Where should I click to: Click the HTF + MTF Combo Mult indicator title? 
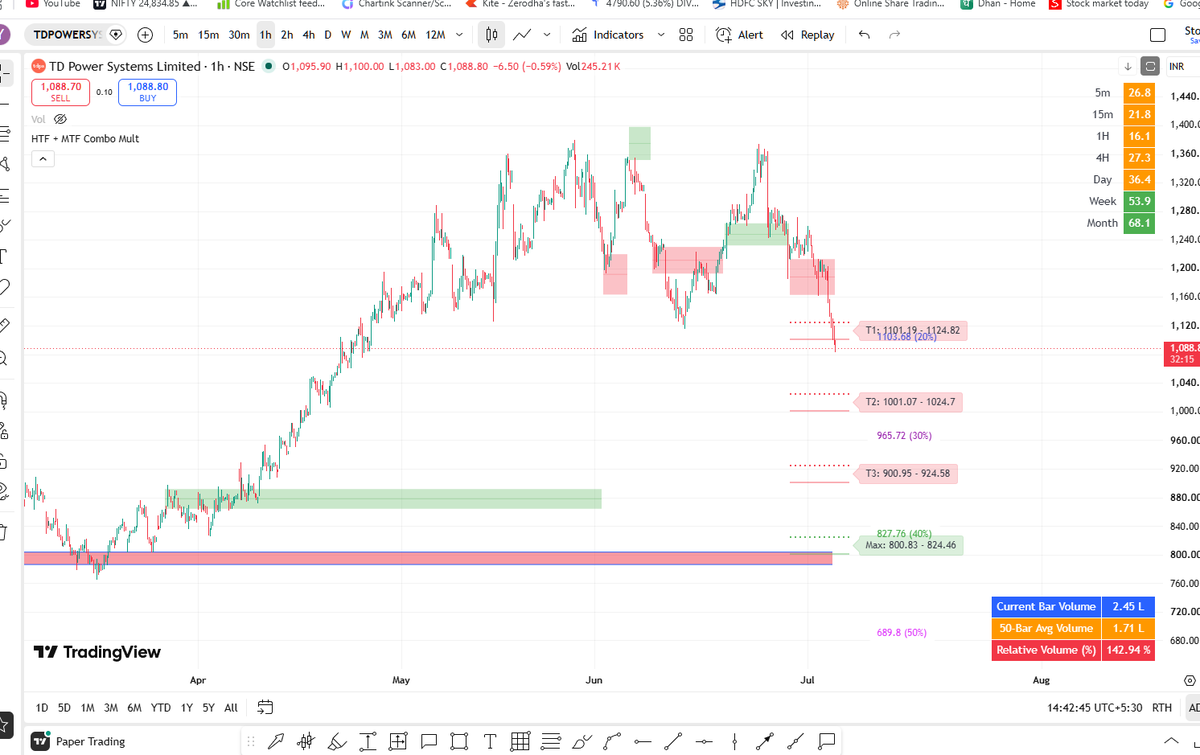(85, 139)
